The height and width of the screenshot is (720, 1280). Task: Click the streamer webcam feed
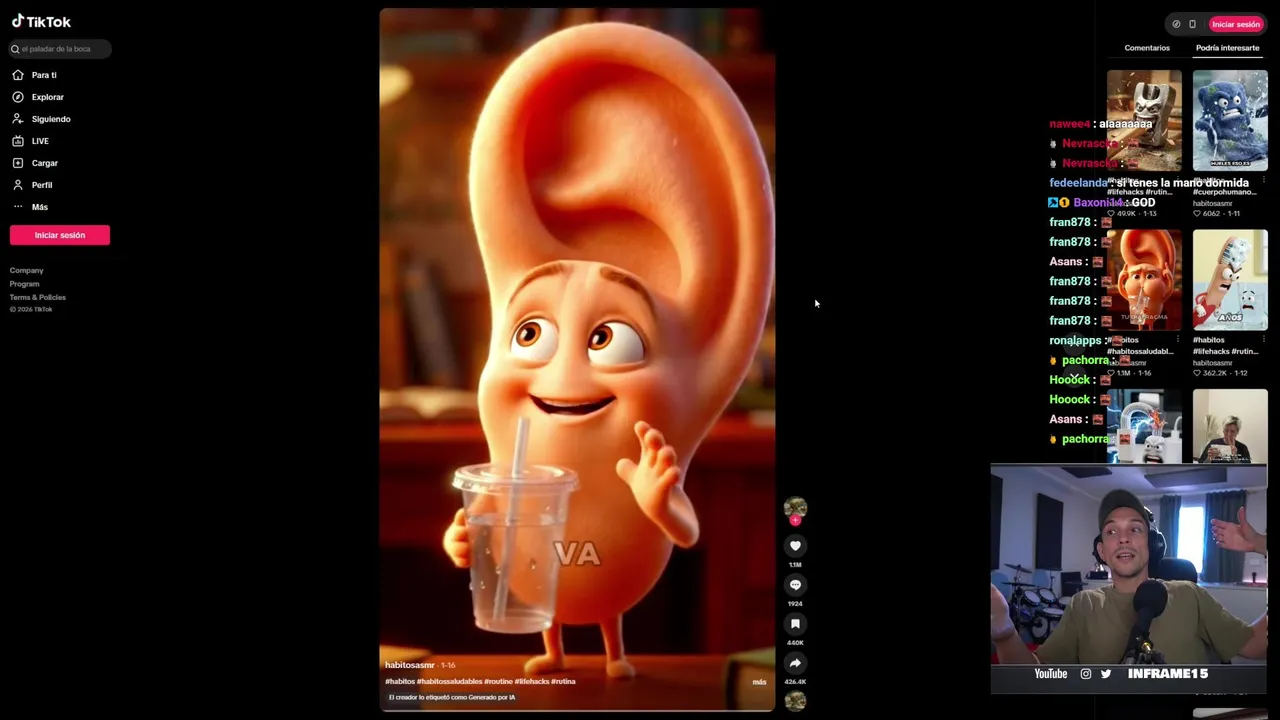point(1129,564)
